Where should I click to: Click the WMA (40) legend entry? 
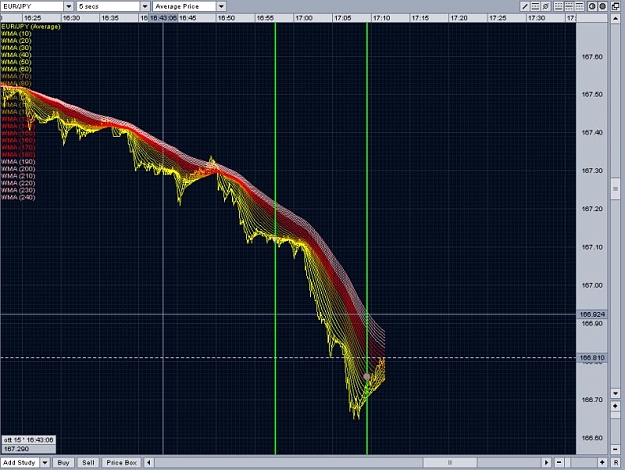point(16,55)
